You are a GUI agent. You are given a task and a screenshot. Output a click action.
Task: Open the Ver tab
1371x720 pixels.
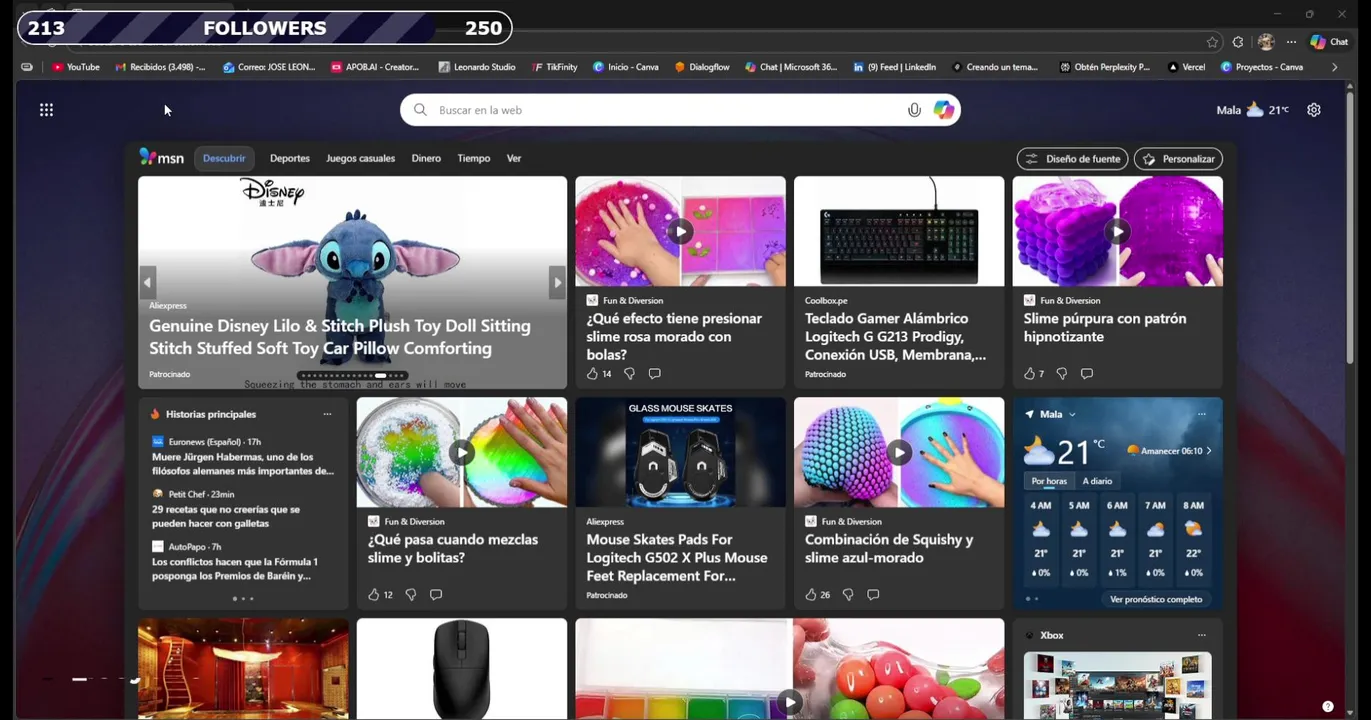coord(514,158)
